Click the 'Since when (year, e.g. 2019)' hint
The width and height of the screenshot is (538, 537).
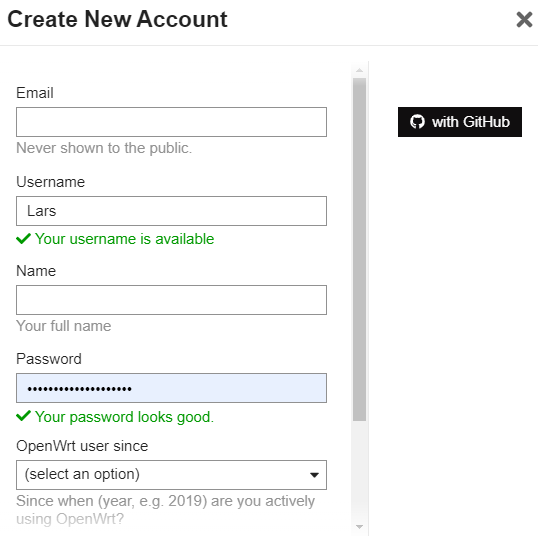point(165,510)
